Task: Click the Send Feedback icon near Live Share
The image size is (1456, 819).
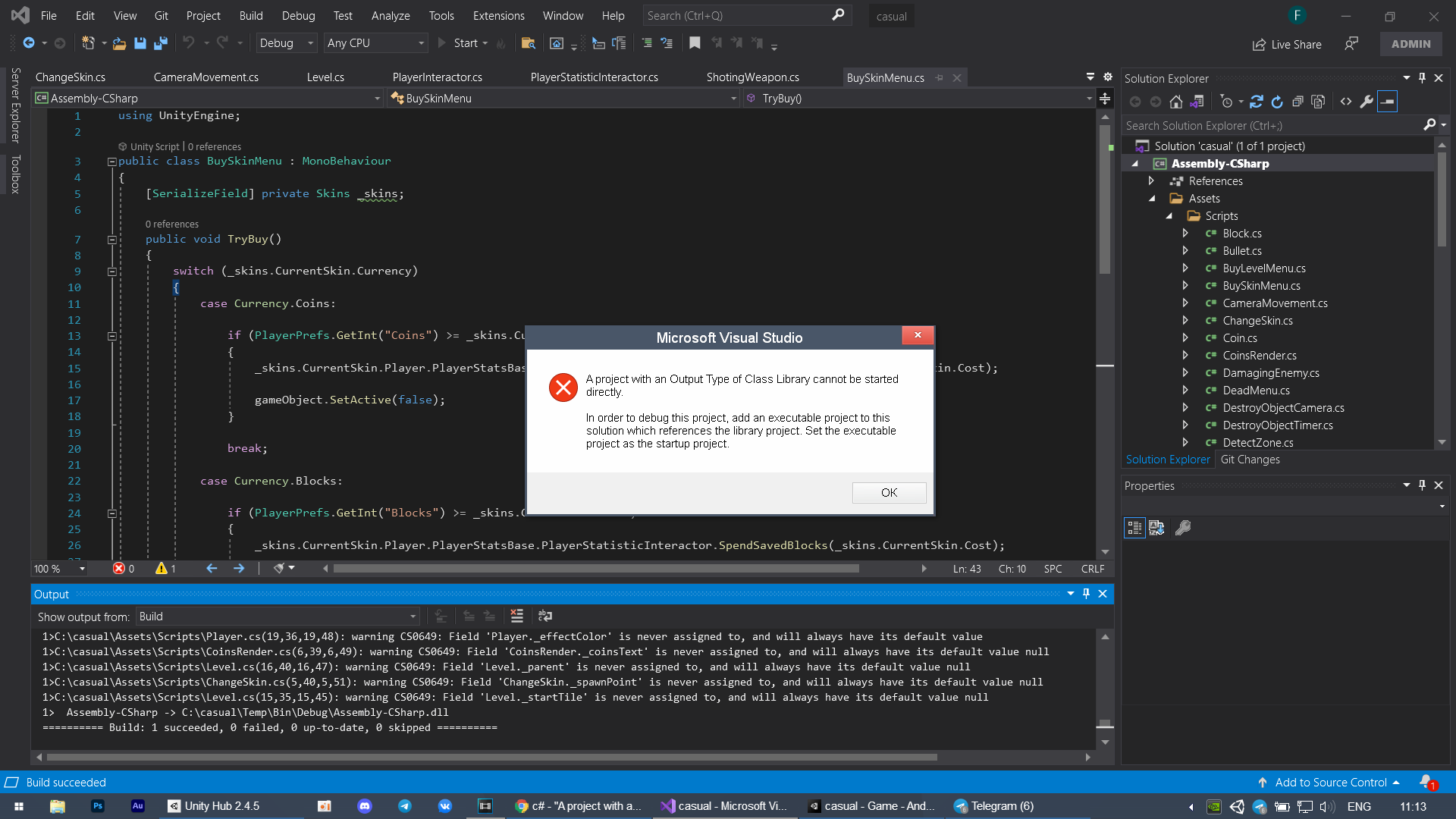Action: point(1351,44)
